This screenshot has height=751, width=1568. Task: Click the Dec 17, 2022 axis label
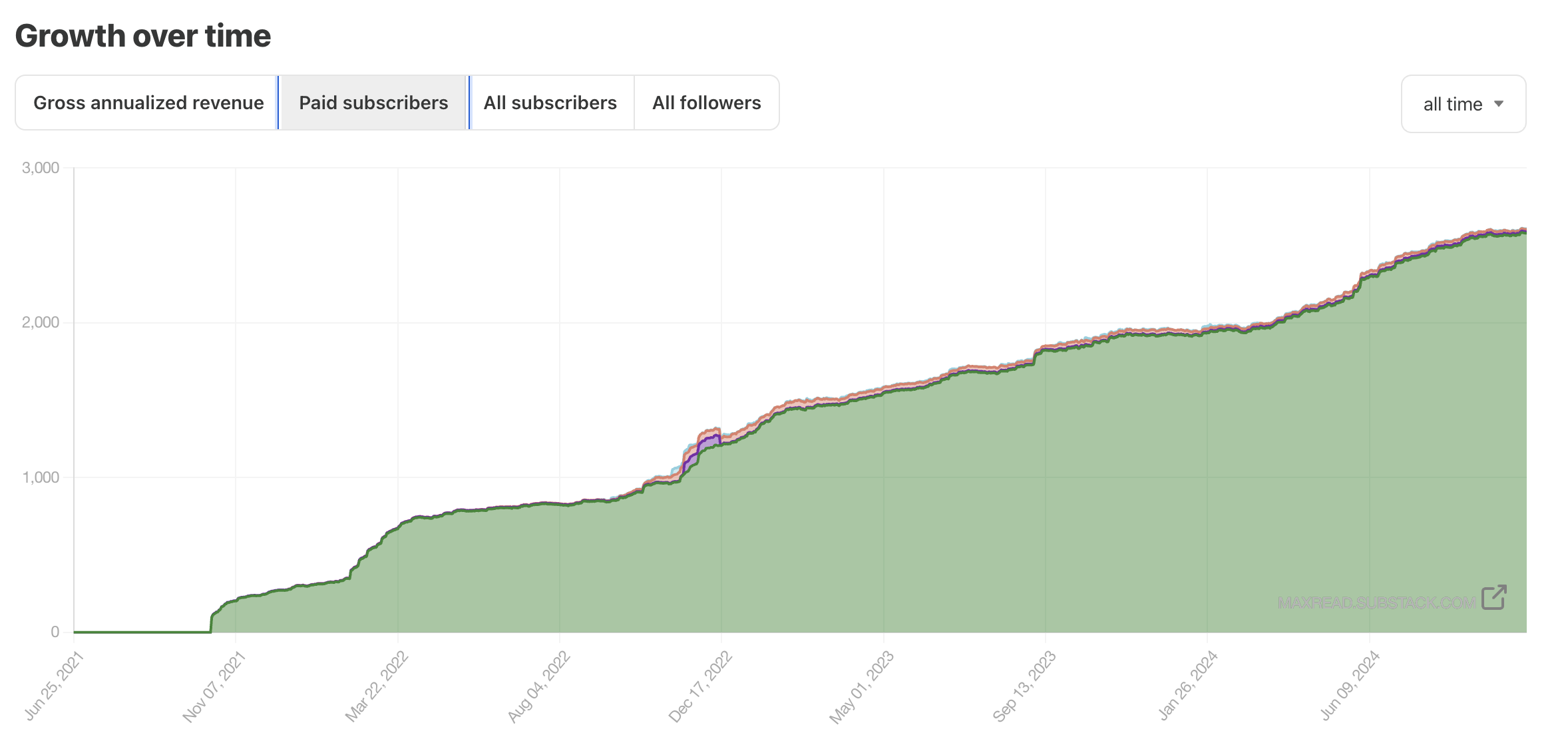(700, 688)
